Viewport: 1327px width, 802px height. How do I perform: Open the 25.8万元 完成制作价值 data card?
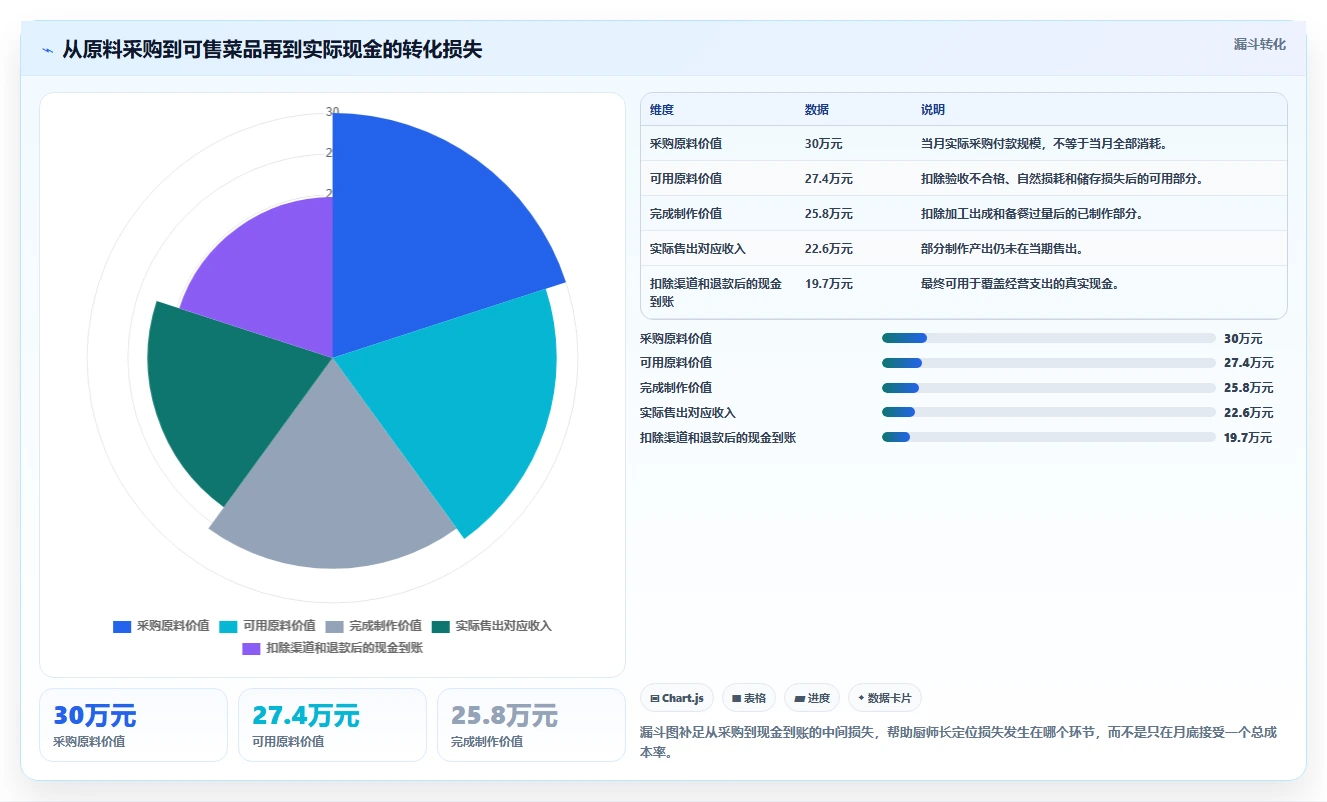[531, 725]
